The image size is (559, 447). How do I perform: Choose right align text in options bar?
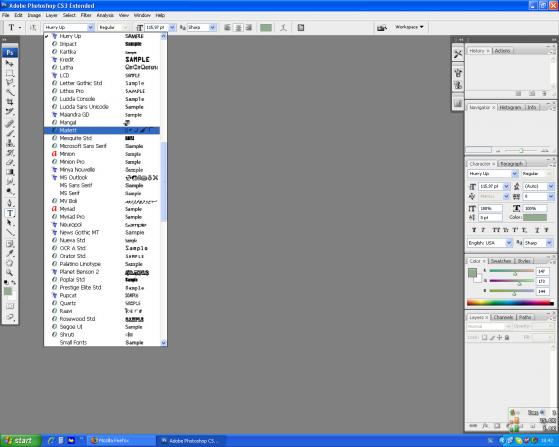(248, 27)
